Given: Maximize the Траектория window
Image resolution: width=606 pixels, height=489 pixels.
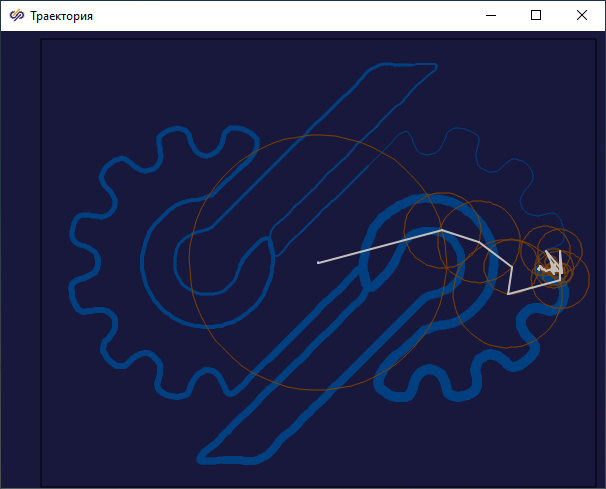Looking at the screenshot, I should (536, 16).
